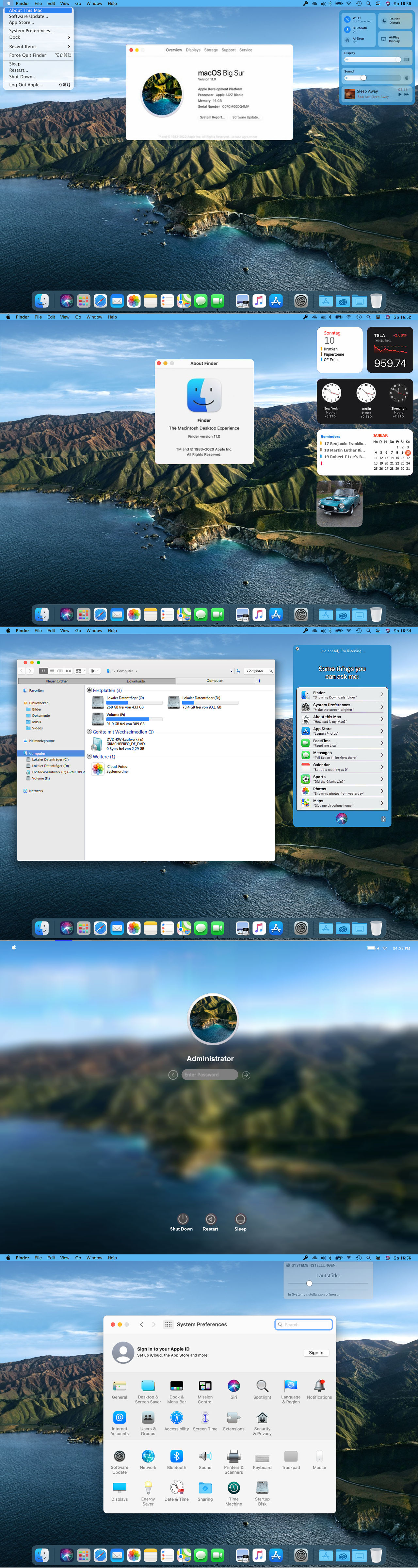Toggle AirPlay Display in Control Center
This screenshot has width=418, height=1568.
point(395,39)
